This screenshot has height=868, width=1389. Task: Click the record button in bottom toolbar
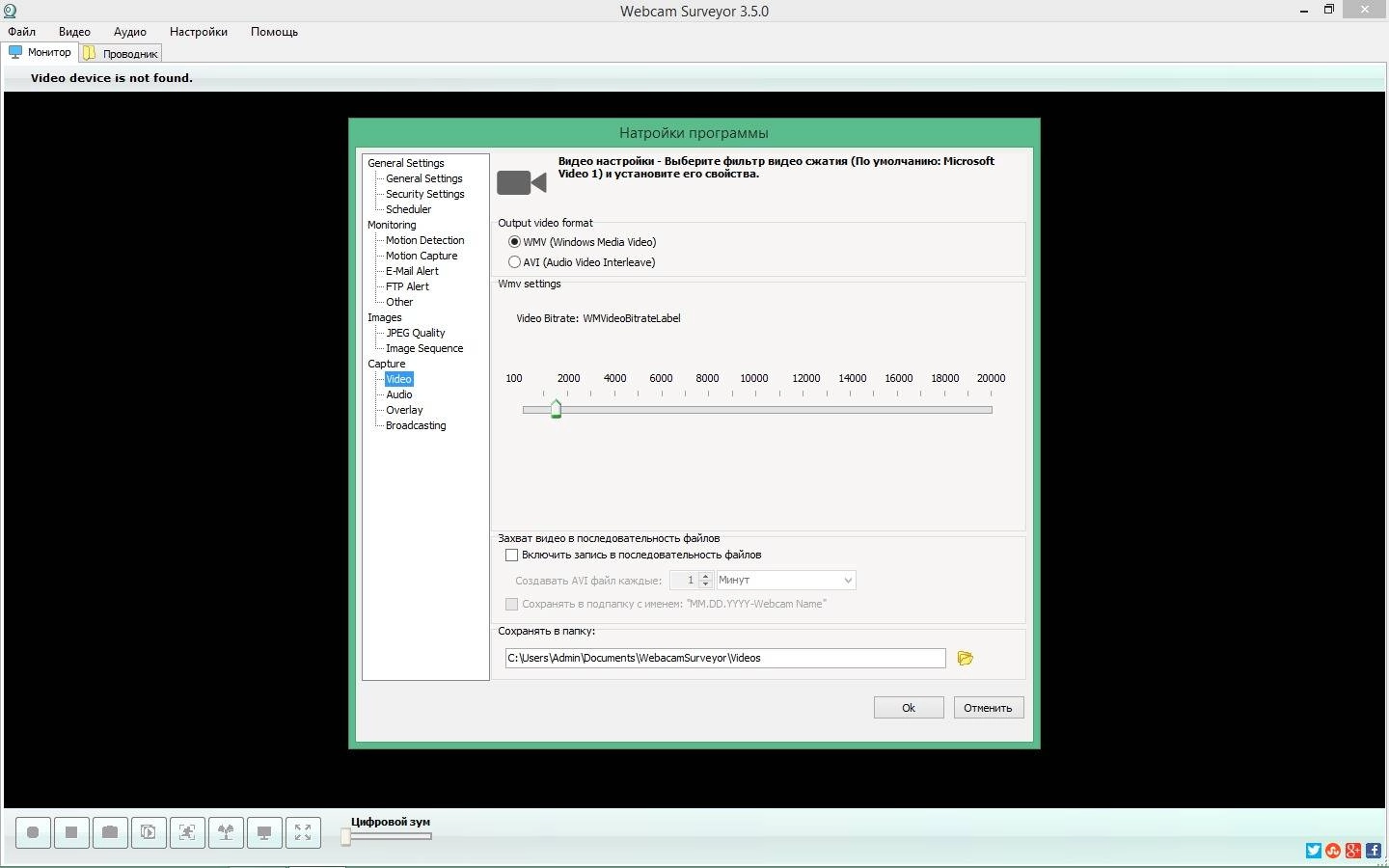click(33, 832)
